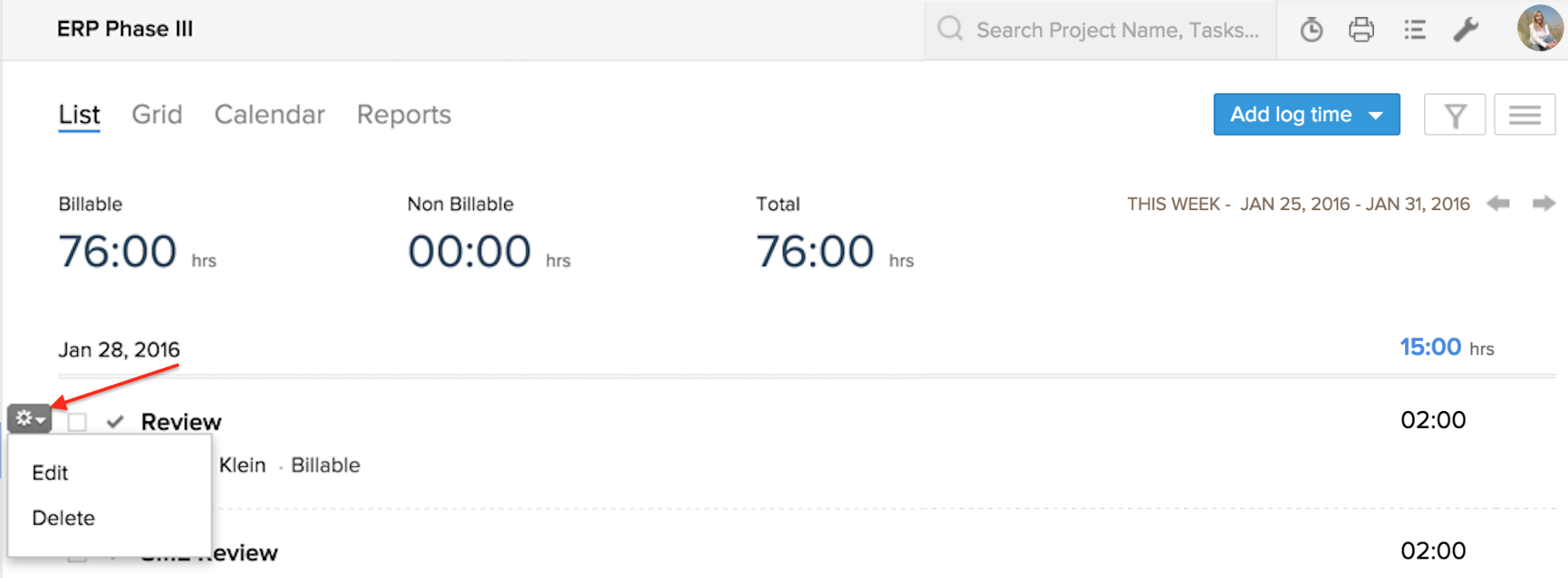Focus the Search Project Name field
This screenshot has width=1568, height=578.
(1117, 31)
